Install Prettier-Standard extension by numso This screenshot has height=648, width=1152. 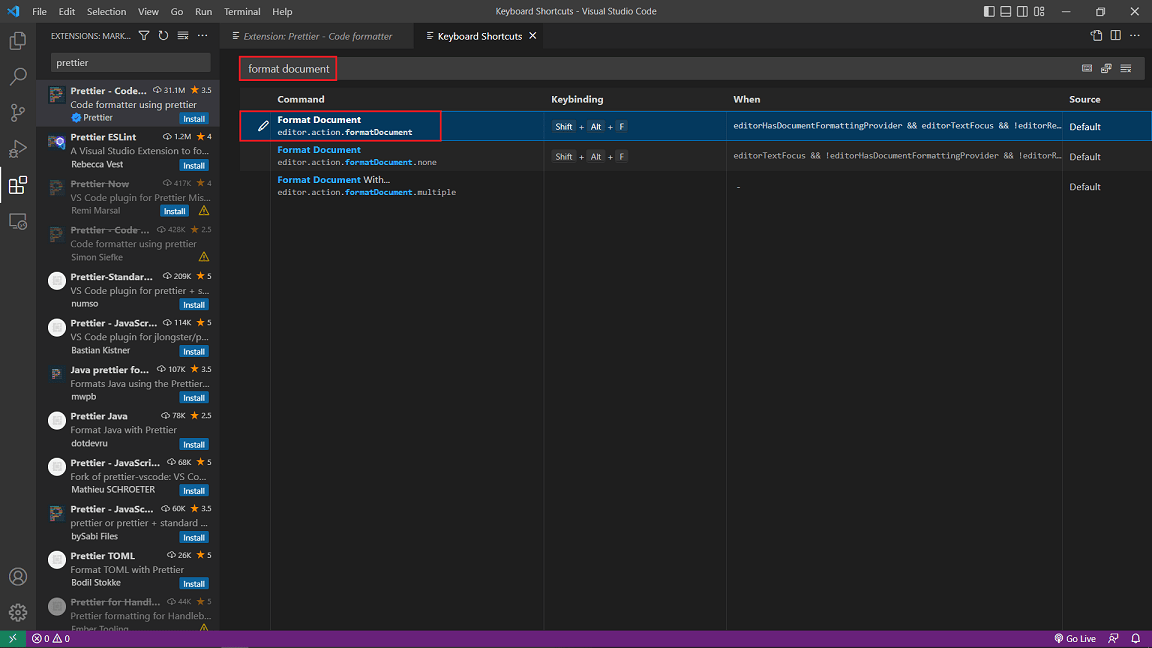[x=194, y=305]
